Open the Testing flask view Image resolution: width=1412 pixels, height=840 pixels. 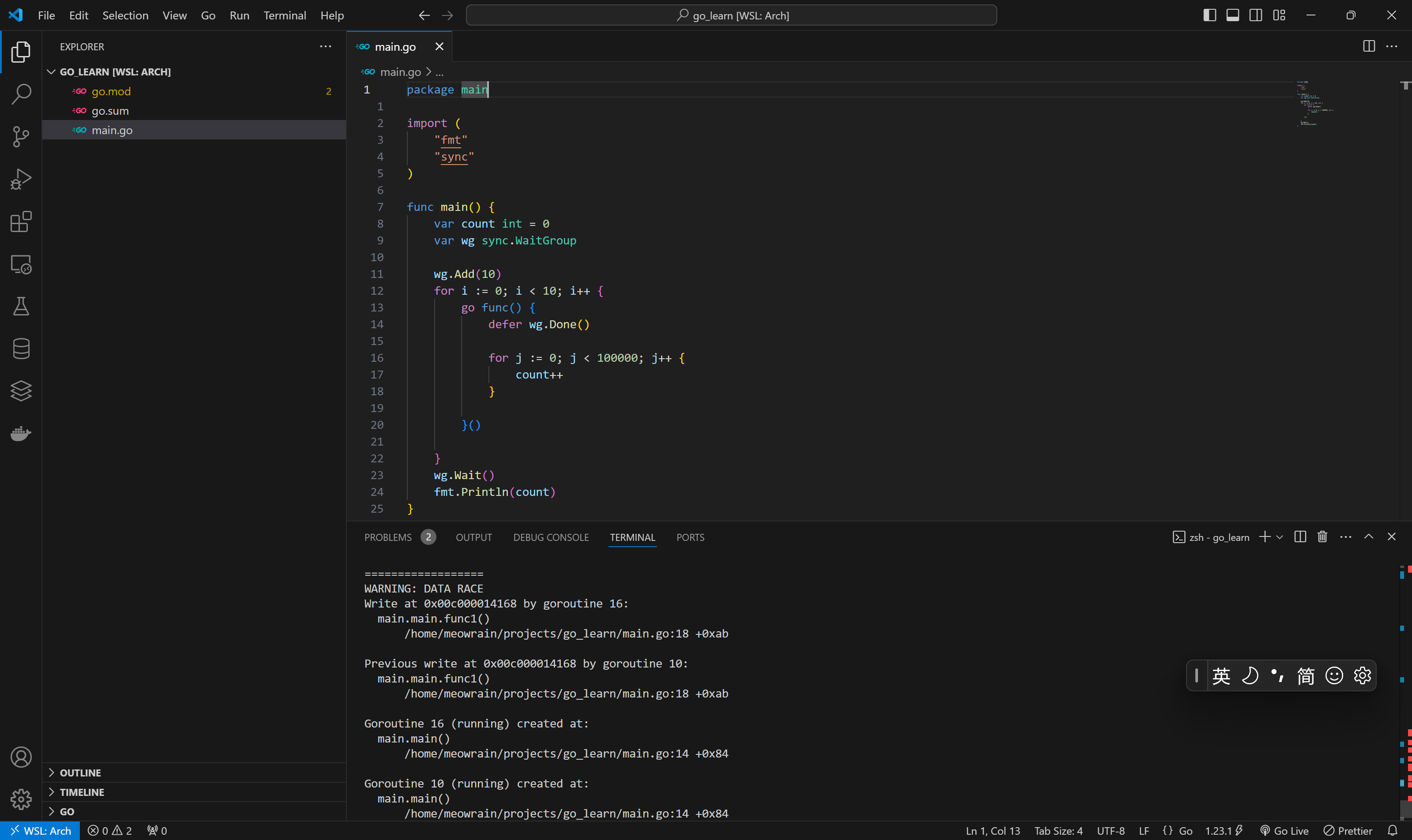21,306
